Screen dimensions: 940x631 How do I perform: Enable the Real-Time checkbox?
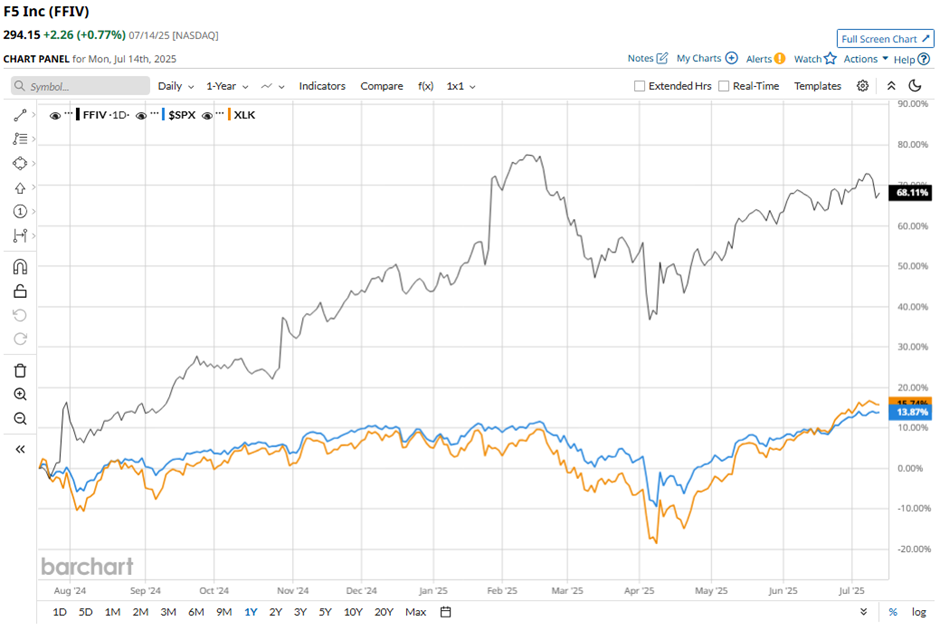pos(724,86)
